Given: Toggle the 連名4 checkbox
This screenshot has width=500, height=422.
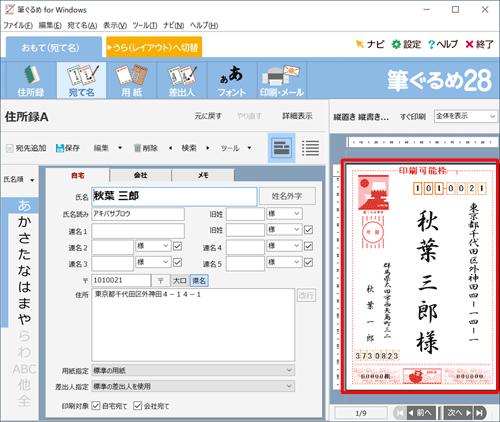Looking at the screenshot, I should (308, 246).
